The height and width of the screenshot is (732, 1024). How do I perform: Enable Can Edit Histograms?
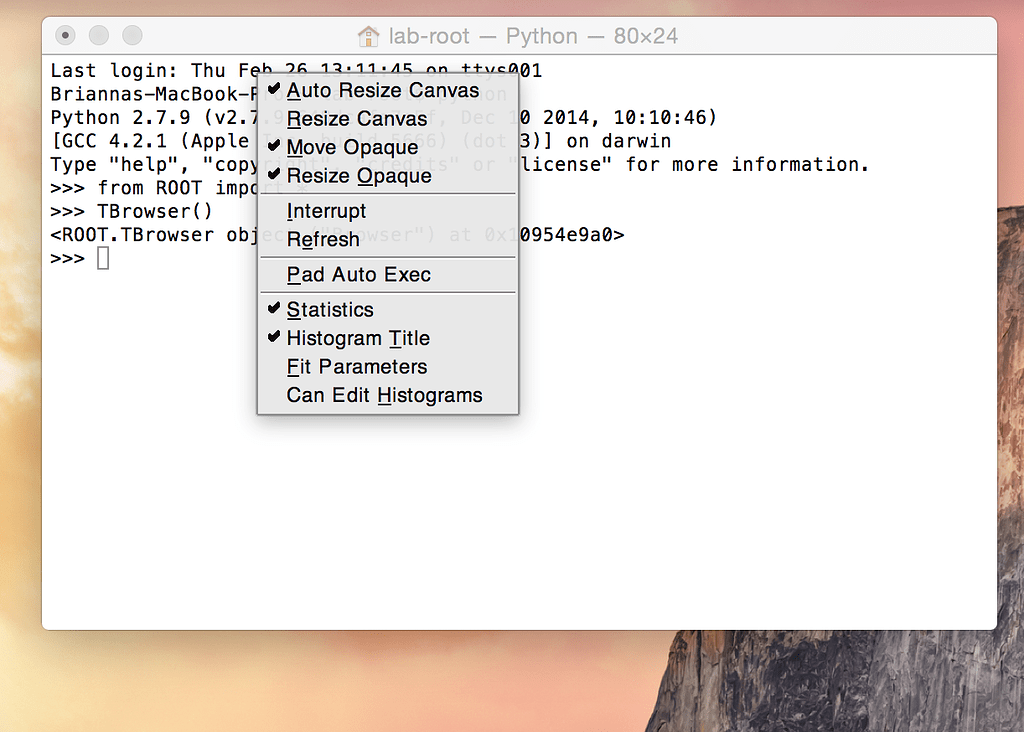tap(384, 396)
